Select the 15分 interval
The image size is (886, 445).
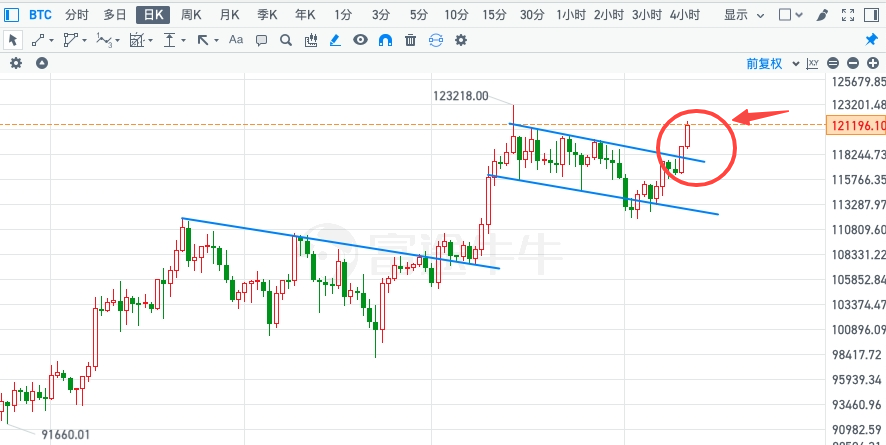494,15
